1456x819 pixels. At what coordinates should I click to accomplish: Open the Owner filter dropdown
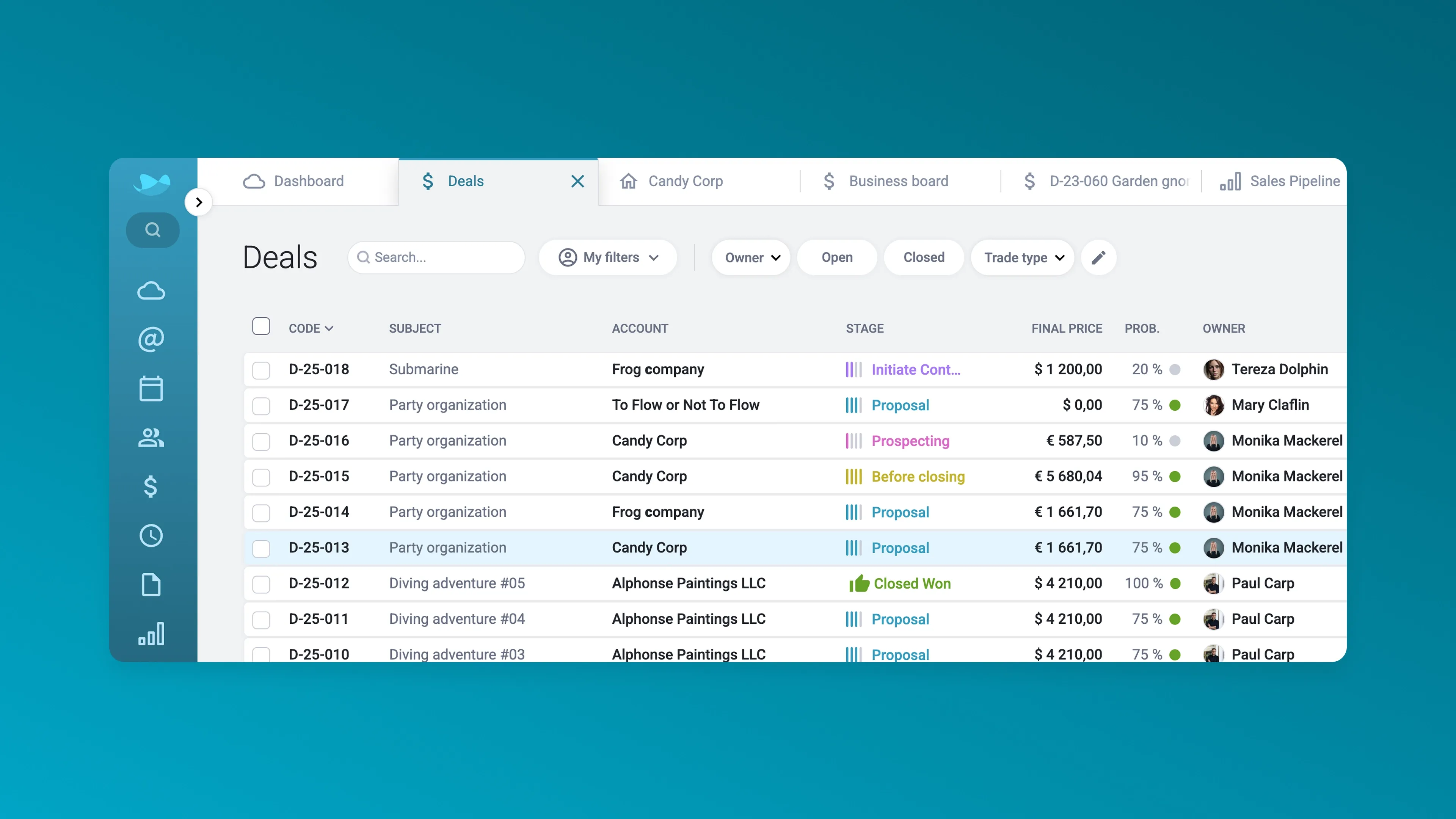pyautogui.click(x=751, y=258)
